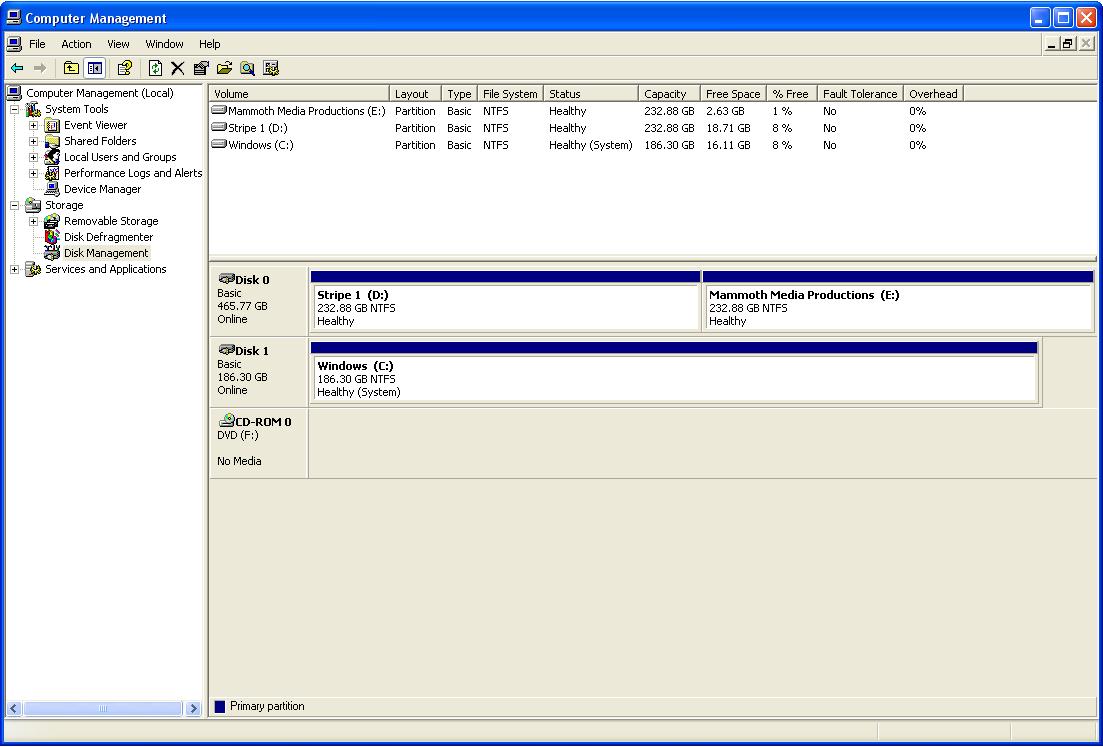Click the Delete X toolbar icon
Image resolution: width=1103 pixels, height=747 pixels.
[x=178, y=68]
